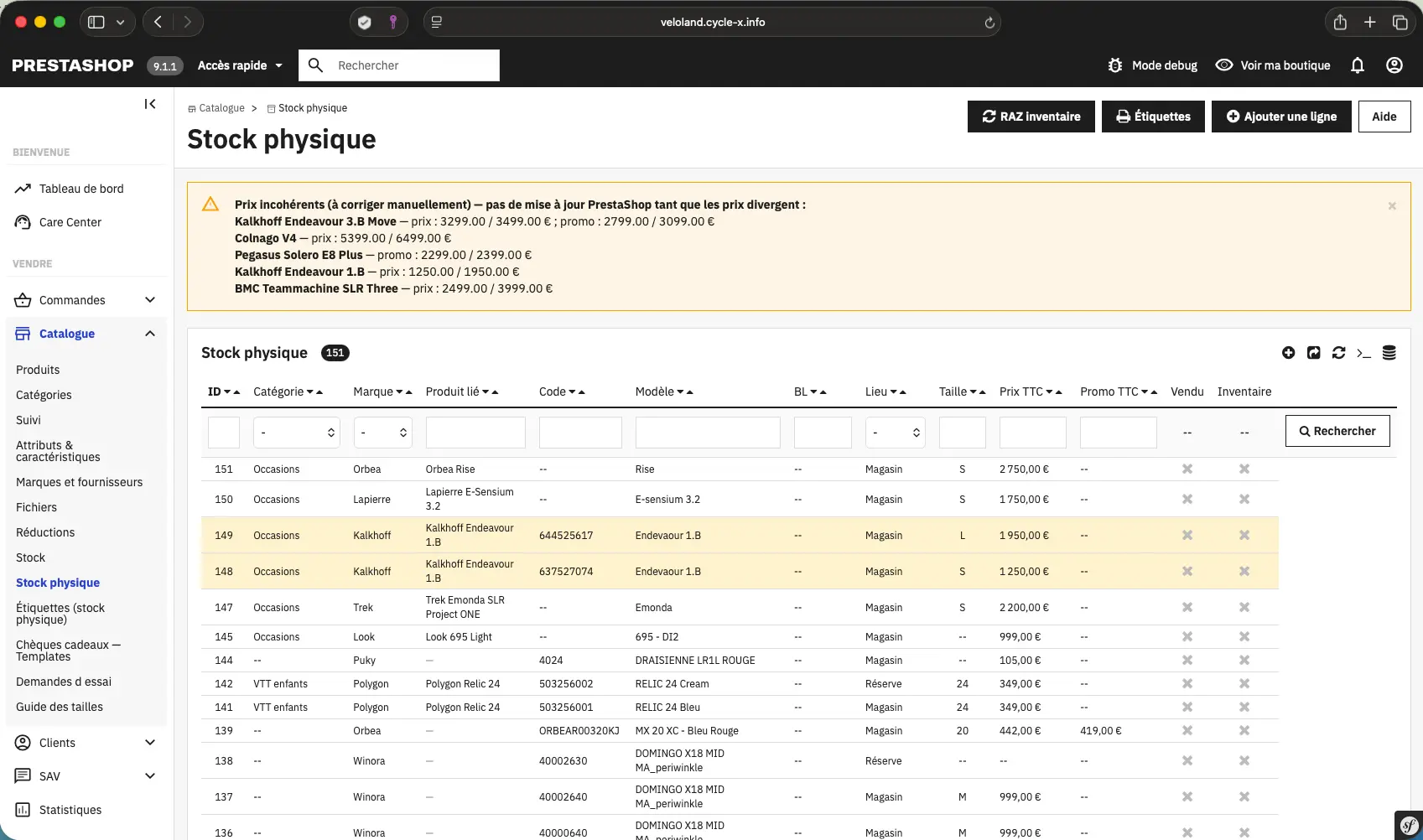
Task: Open Demandes d essai menu item
Action: pos(64,682)
